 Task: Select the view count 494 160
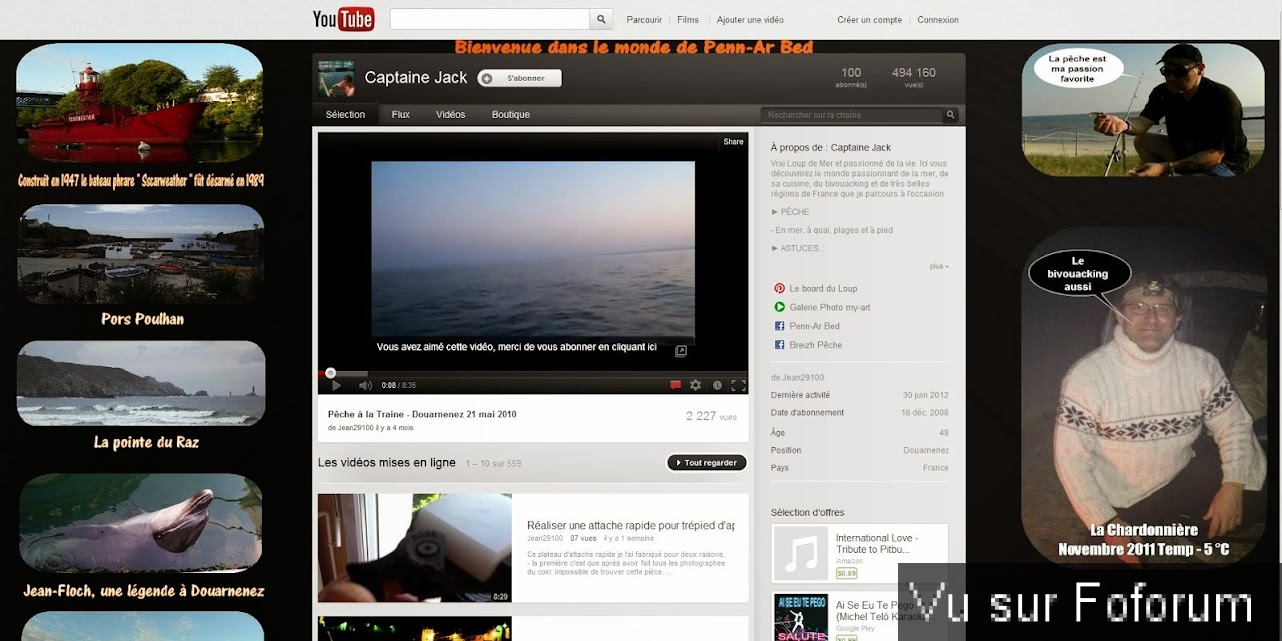(914, 73)
